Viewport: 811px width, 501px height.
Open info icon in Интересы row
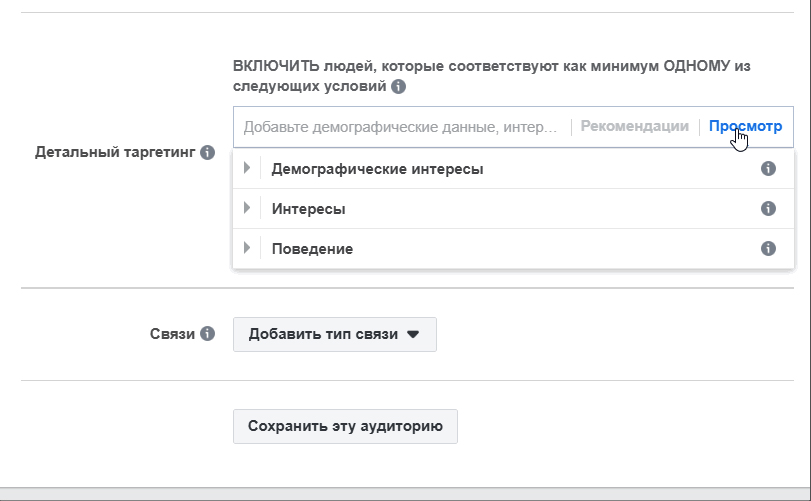[768, 209]
